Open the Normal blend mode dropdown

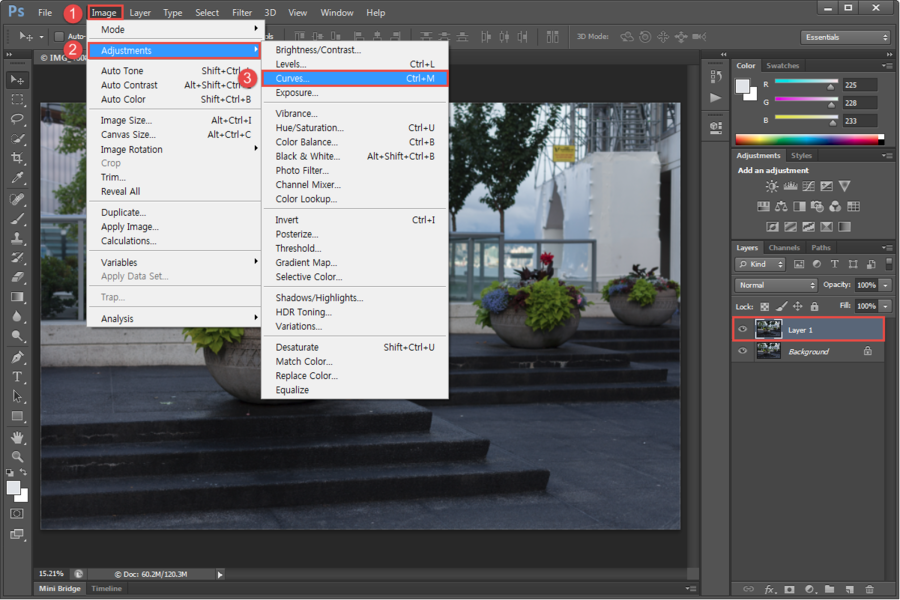(x=776, y=285)
